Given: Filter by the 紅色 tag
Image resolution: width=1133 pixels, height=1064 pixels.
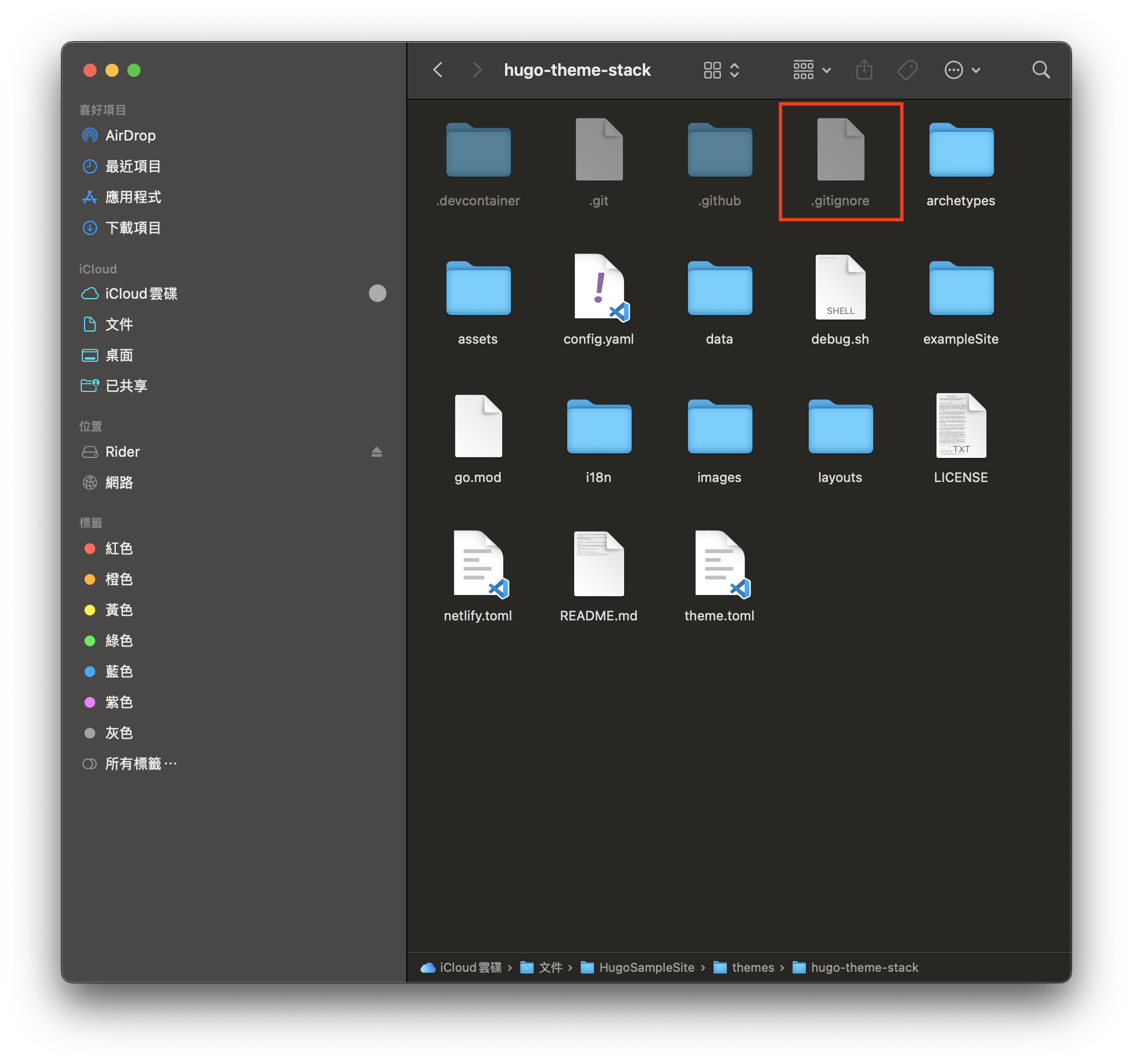Looking at the screenshot, I should coord(234,548).
